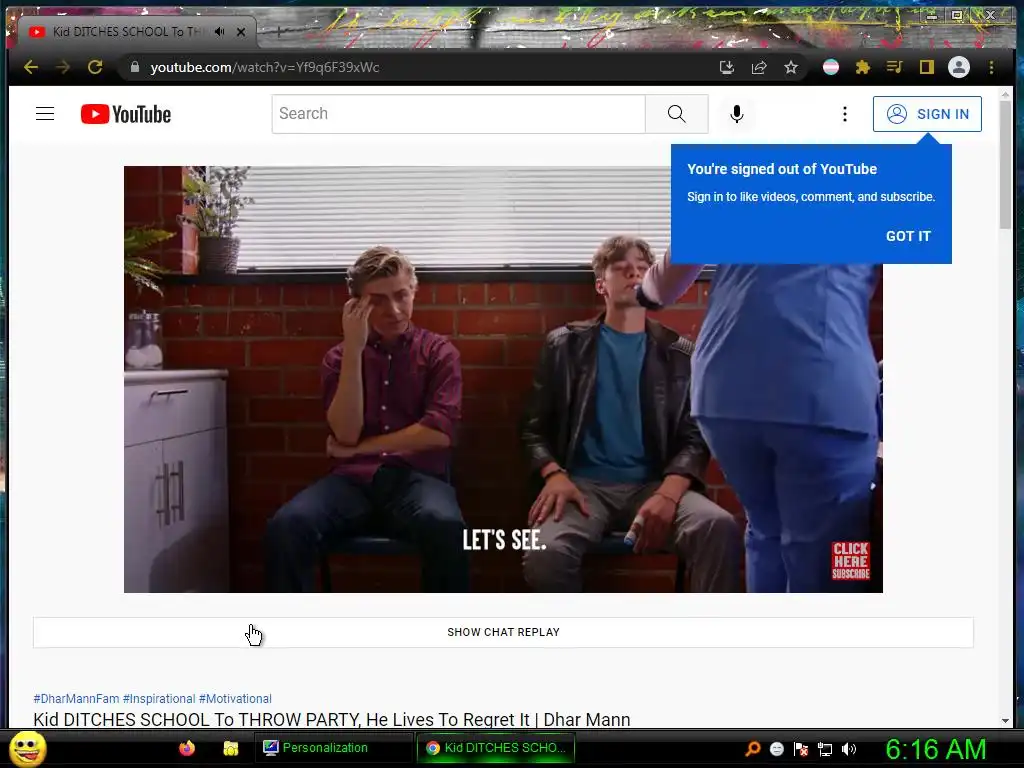Click the red Click Here Subscribe watermark
1024x768 pixels.
(850, 560)
